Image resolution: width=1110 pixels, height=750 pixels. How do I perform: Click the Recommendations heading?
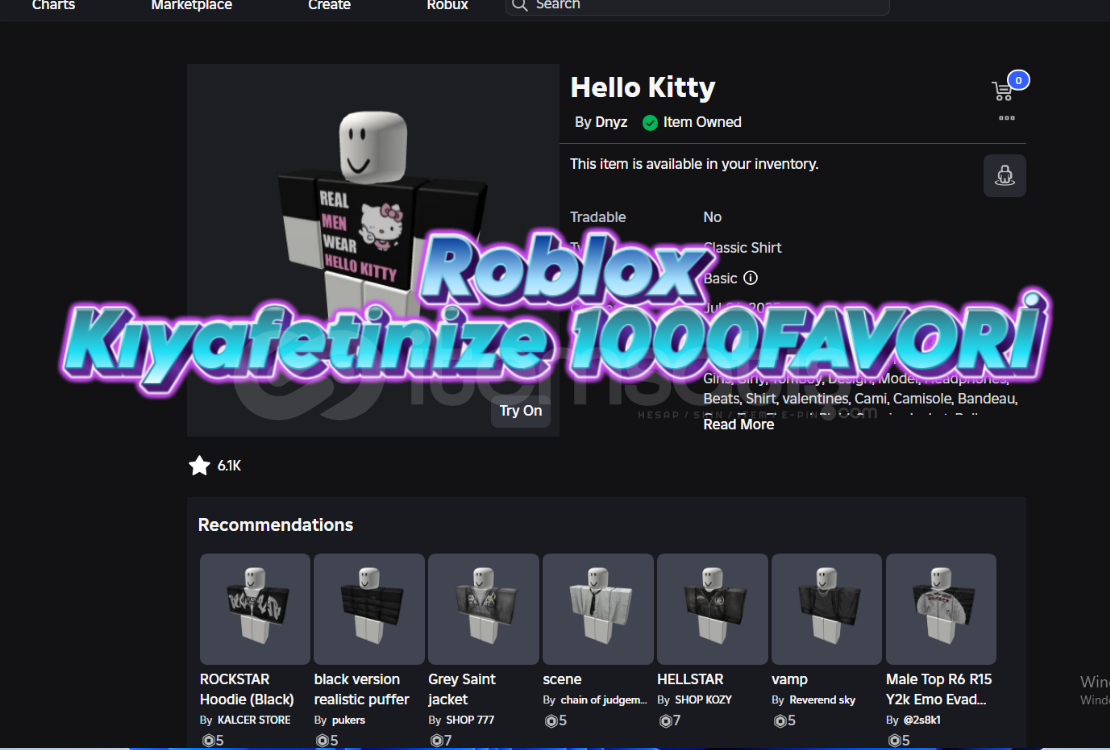coord(275,525)
